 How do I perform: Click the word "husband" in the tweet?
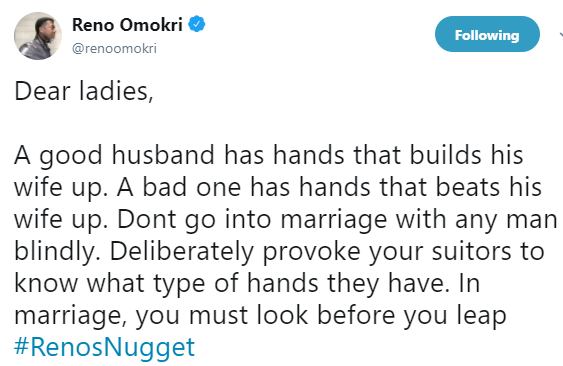pos(163,155)
